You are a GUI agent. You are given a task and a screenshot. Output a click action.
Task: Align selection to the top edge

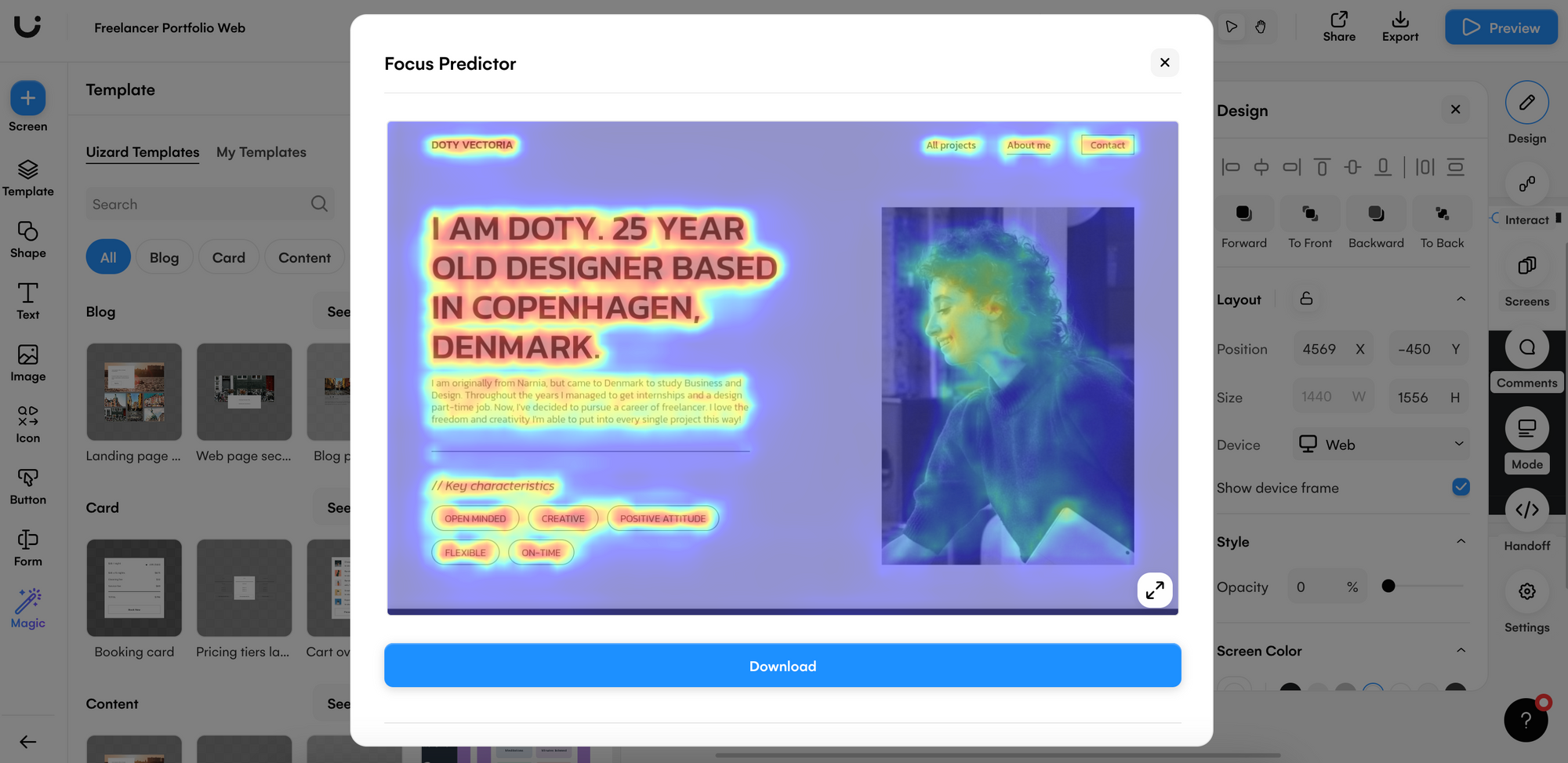pyautogui.click(x=1322, y=166)
